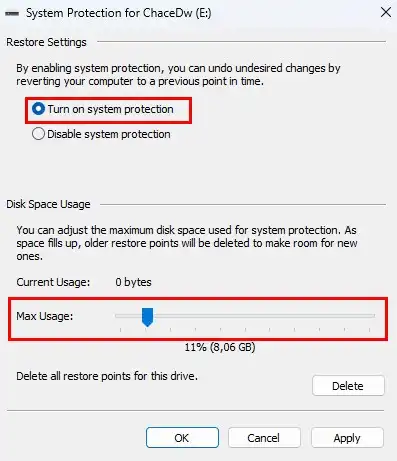This screenshot has width=397, height=461.
Task: Click the Max Usage label
Action: 45,316
